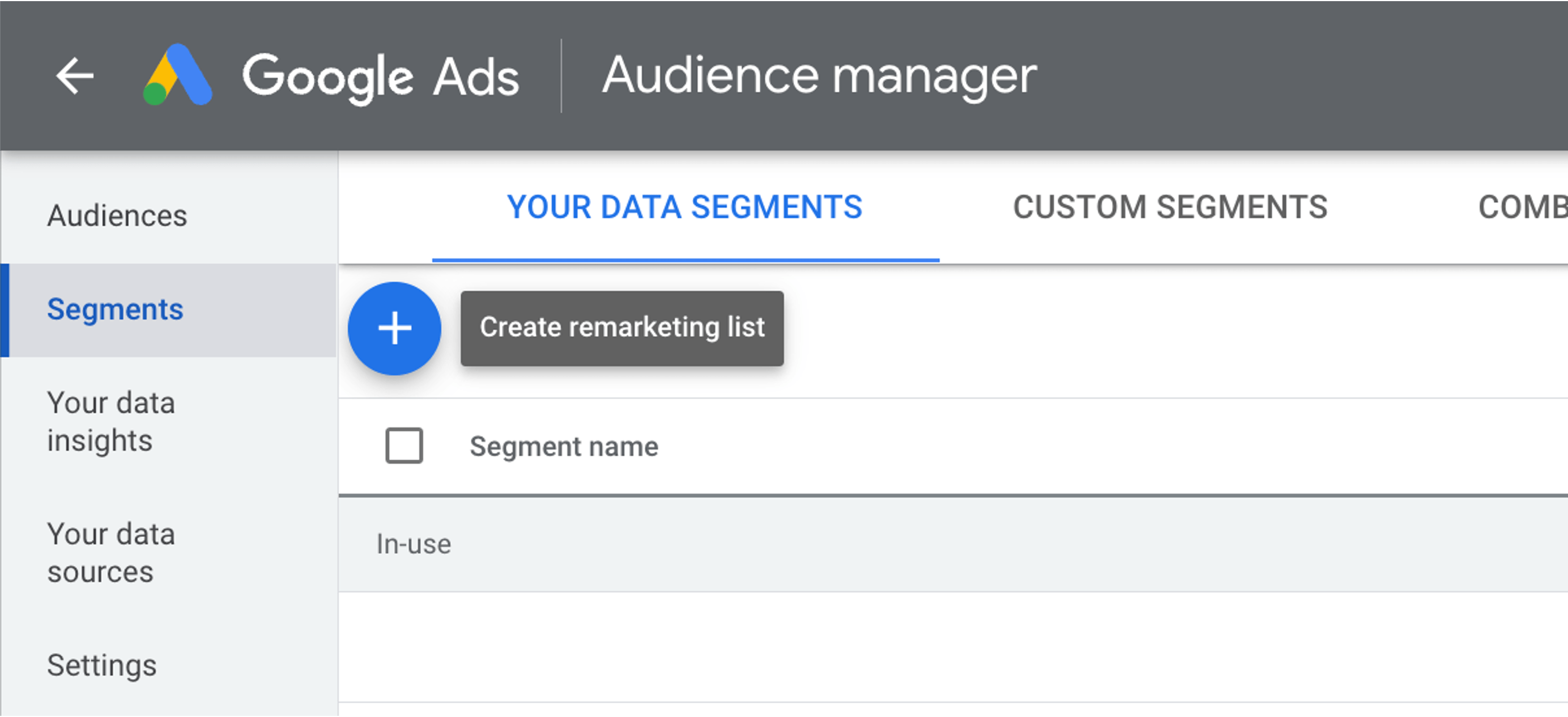The image size is (1568, 717).
Task: Click the In-use group row
Action: pos(953,544)
